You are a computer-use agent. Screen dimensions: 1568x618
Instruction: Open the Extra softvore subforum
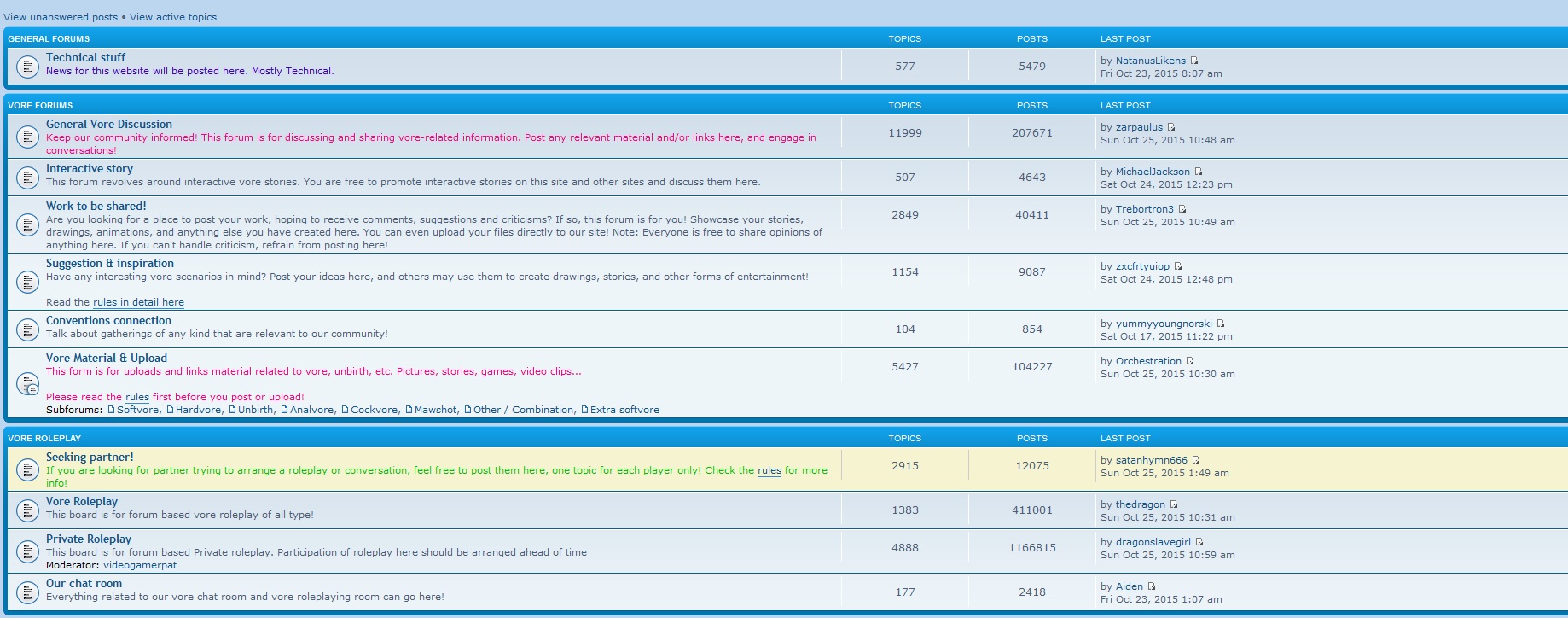pos(624,410)
